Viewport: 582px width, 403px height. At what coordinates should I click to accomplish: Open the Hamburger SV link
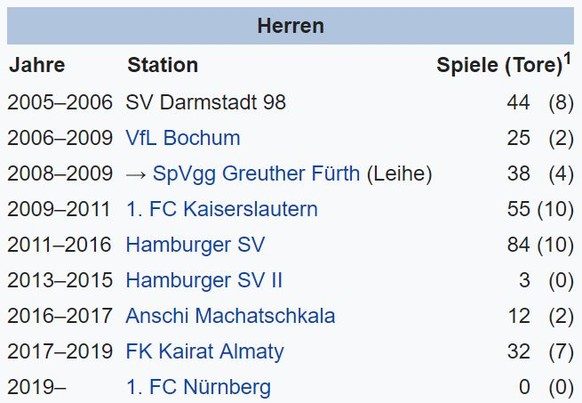coord(195,245)
